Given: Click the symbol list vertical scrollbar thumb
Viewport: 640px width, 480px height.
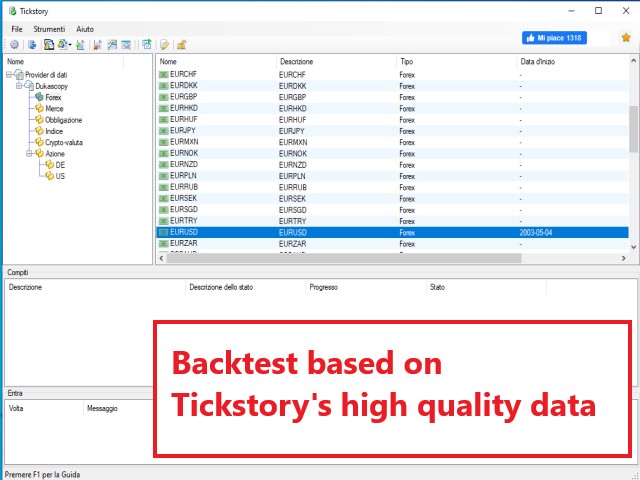Looking at the screenshot, I should 633,129.
